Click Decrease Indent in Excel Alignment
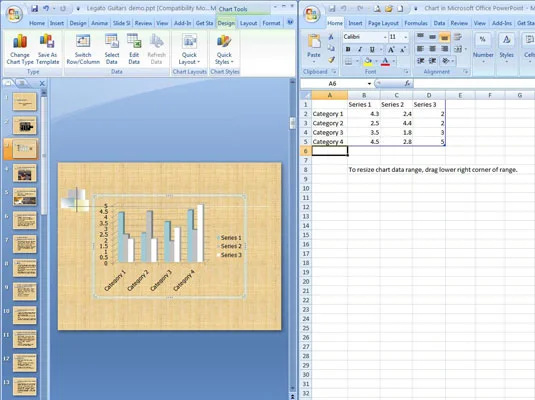Viewport: 535px width, 400px height. pyautogui.click(x=420, y=61)
